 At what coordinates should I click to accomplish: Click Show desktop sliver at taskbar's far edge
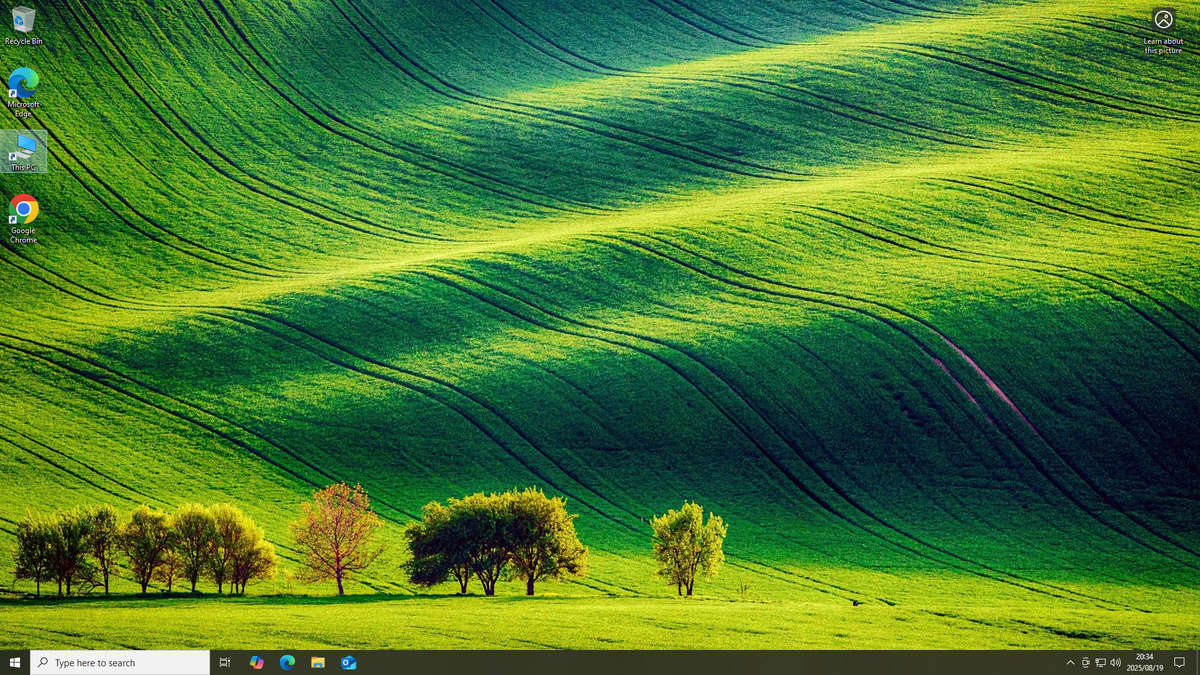[1198, 662]
